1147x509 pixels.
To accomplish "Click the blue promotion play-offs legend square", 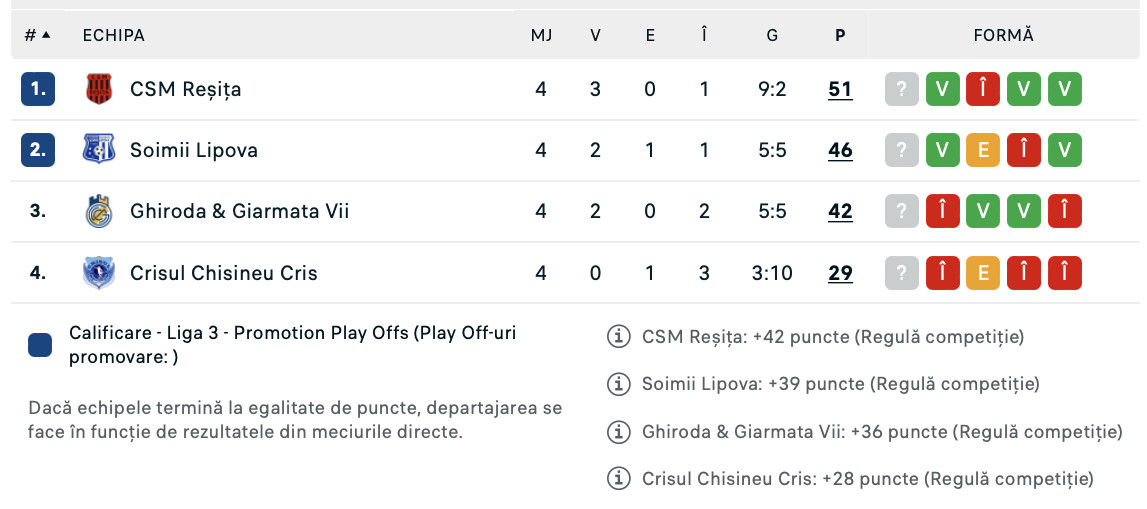I will [40, 345].
